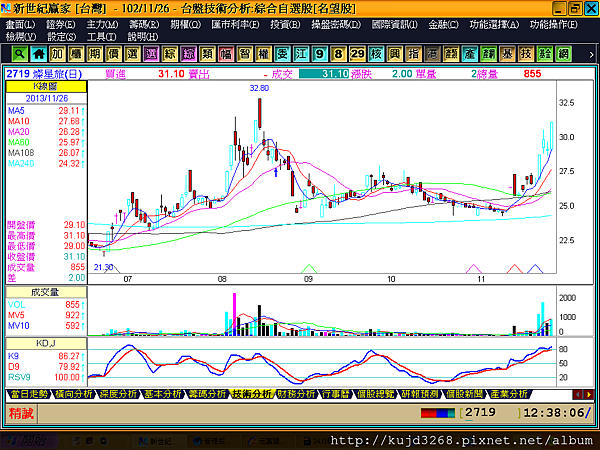600x450 pixels.
Task: Switch to the 研報預測 tab
Action: click(x=419, y=394)
